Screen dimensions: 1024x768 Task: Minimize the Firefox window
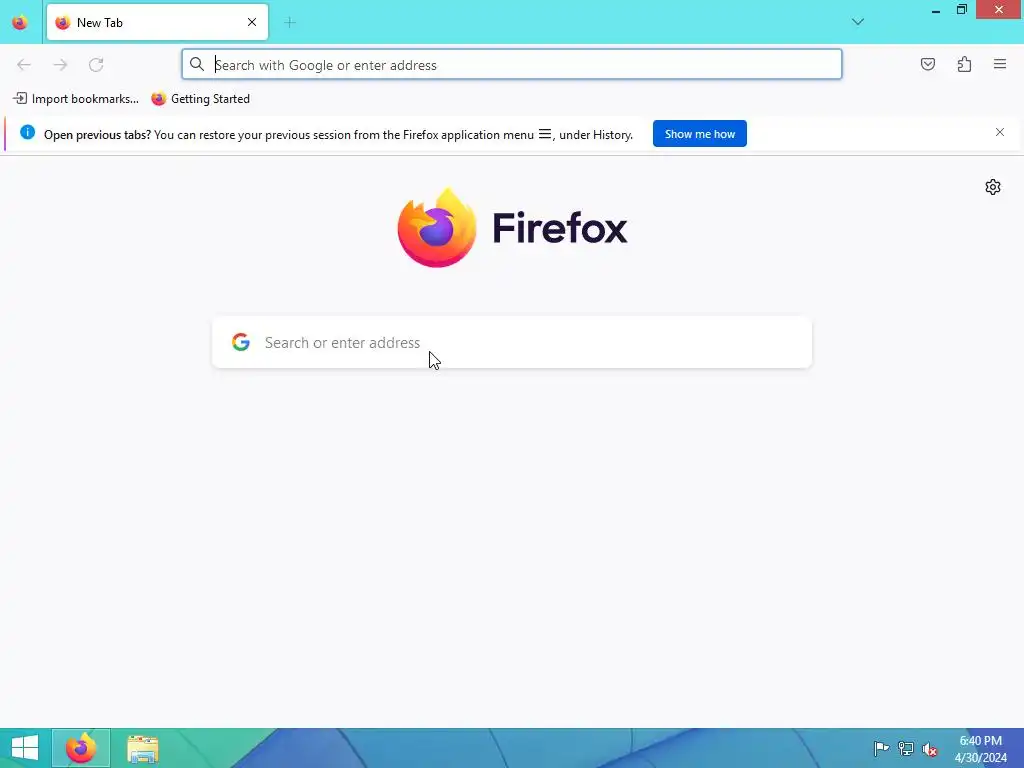tap(936, 10)
